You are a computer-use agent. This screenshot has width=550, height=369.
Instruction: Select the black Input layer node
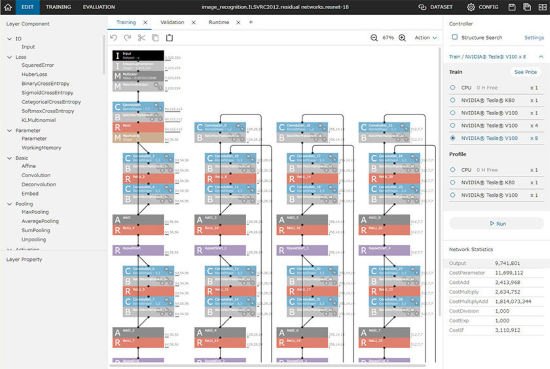138,55
